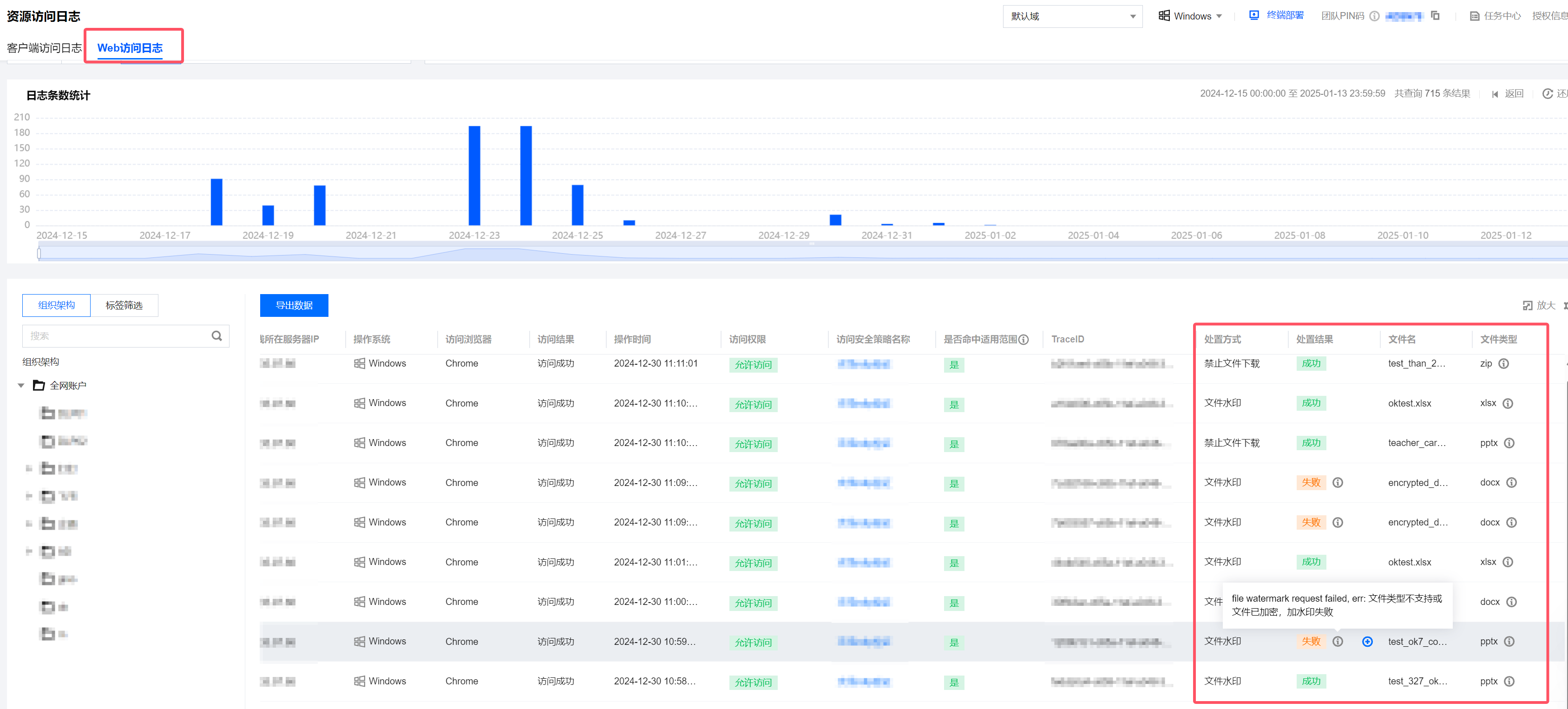This screenshot has width=1568, height=709.
Task: Click the blue plus icon beside test_ok7_co
Action: (1367, 641)
